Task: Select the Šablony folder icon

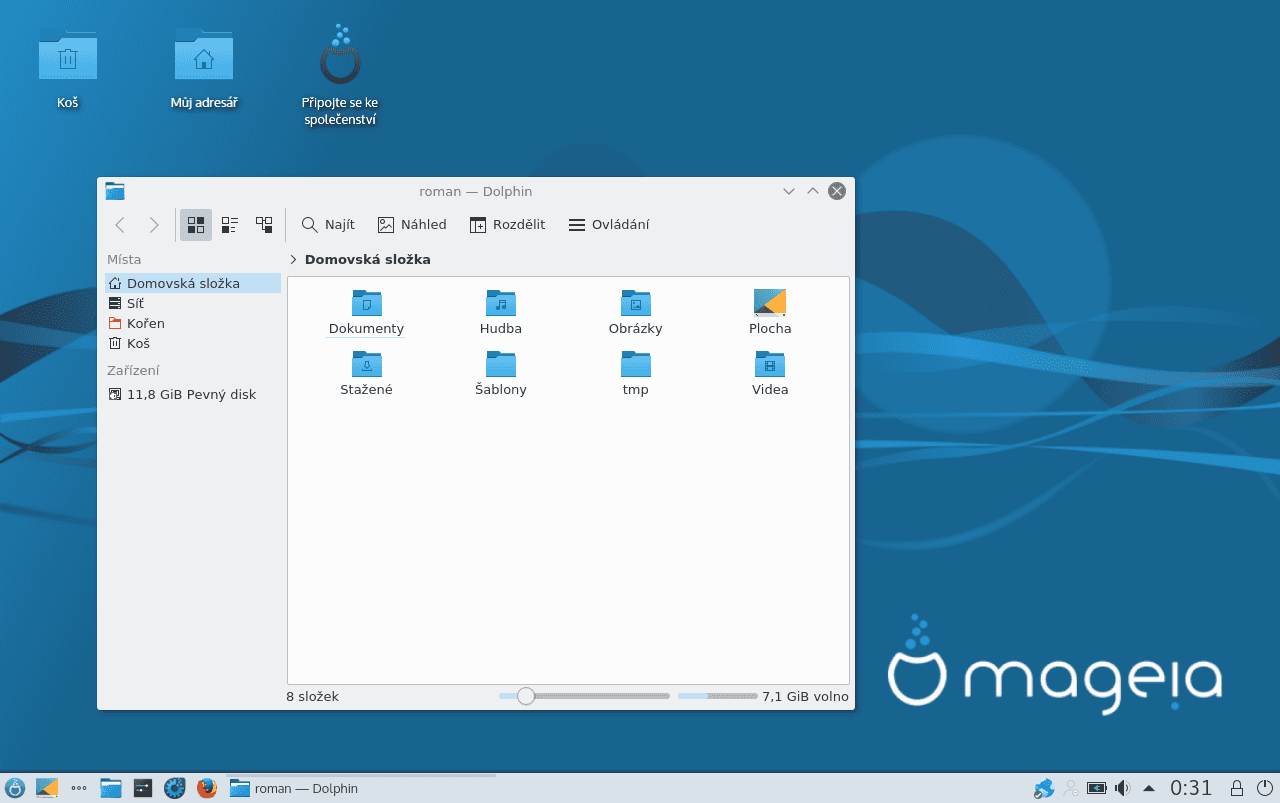Action: (x=501, y=364)
